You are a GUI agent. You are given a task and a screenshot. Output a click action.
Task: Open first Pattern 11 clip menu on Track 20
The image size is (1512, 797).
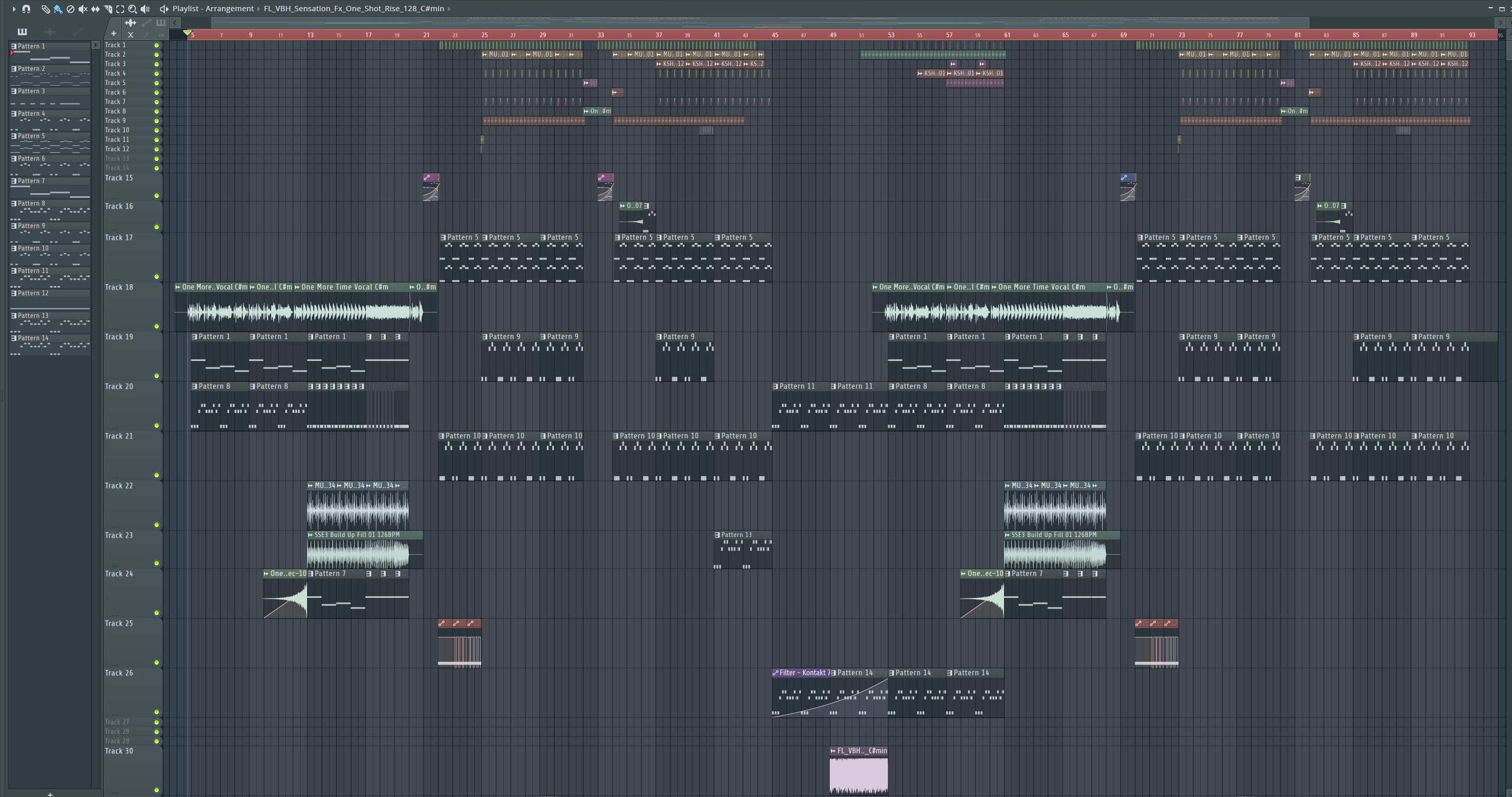click(775, 386)
